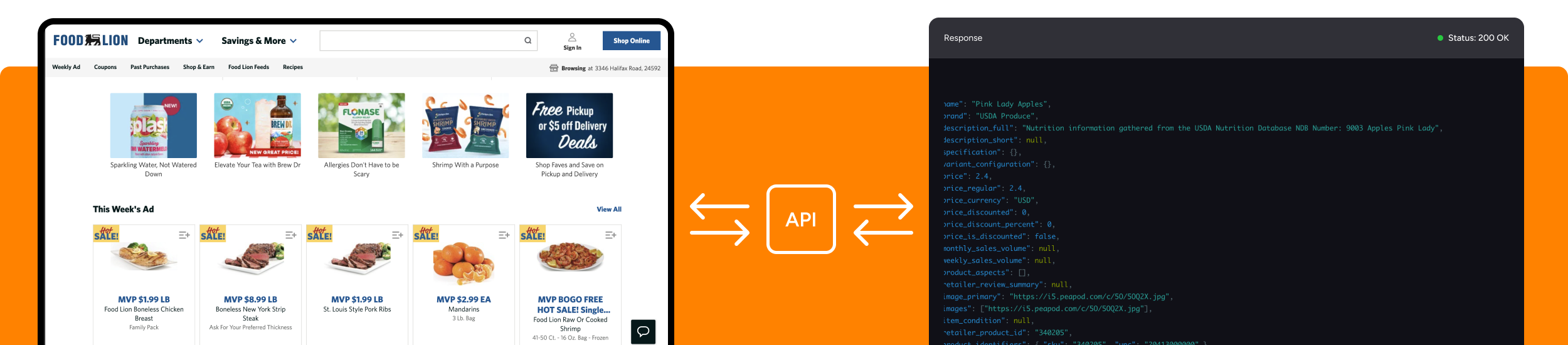
Task: Click 'Status: 200 OK' indicator
Action: coord(1473,38)
